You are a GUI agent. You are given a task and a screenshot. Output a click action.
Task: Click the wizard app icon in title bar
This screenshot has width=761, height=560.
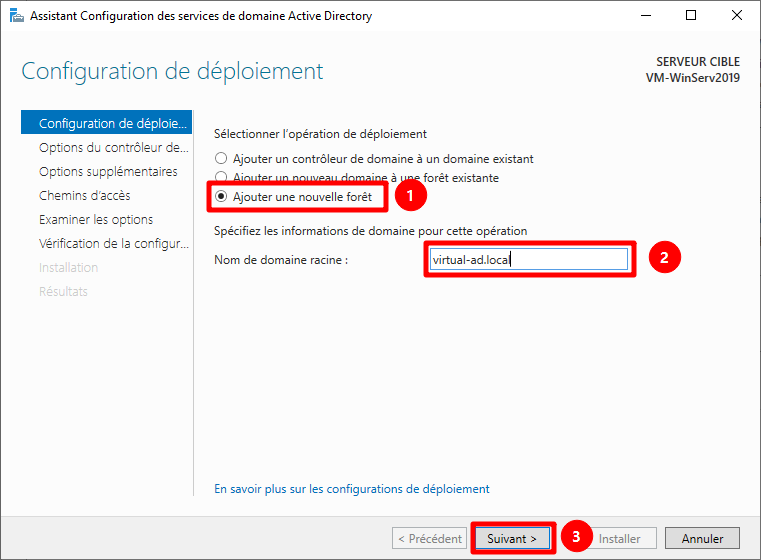click(12, 15)
